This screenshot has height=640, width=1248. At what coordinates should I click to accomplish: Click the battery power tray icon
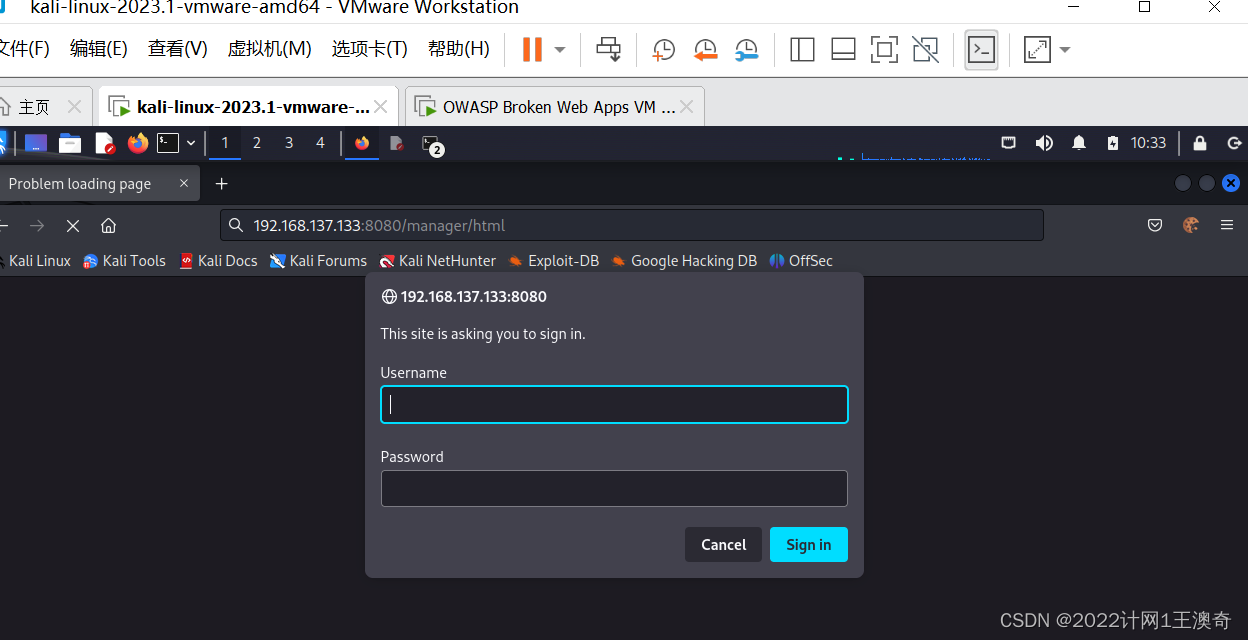point(1113,143)
